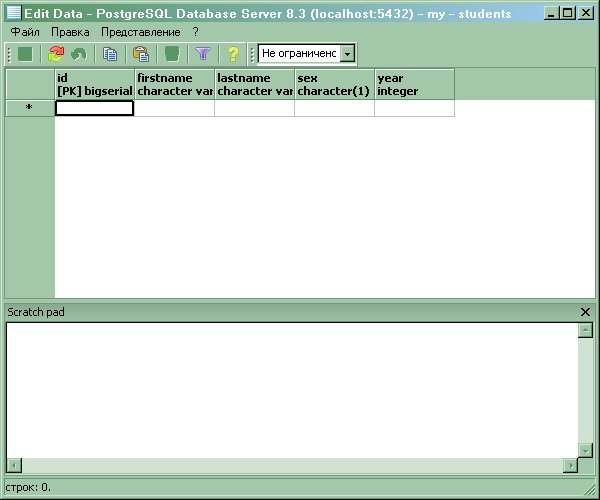600x500 pixels.
Task: Close the Edit Data window
Action: point(586,13)
